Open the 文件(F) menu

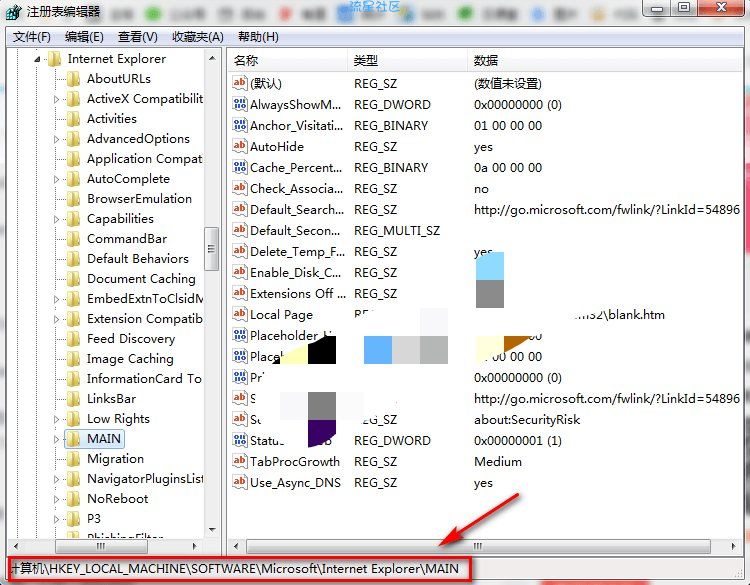pyautogui.click(x=32, y=37)
